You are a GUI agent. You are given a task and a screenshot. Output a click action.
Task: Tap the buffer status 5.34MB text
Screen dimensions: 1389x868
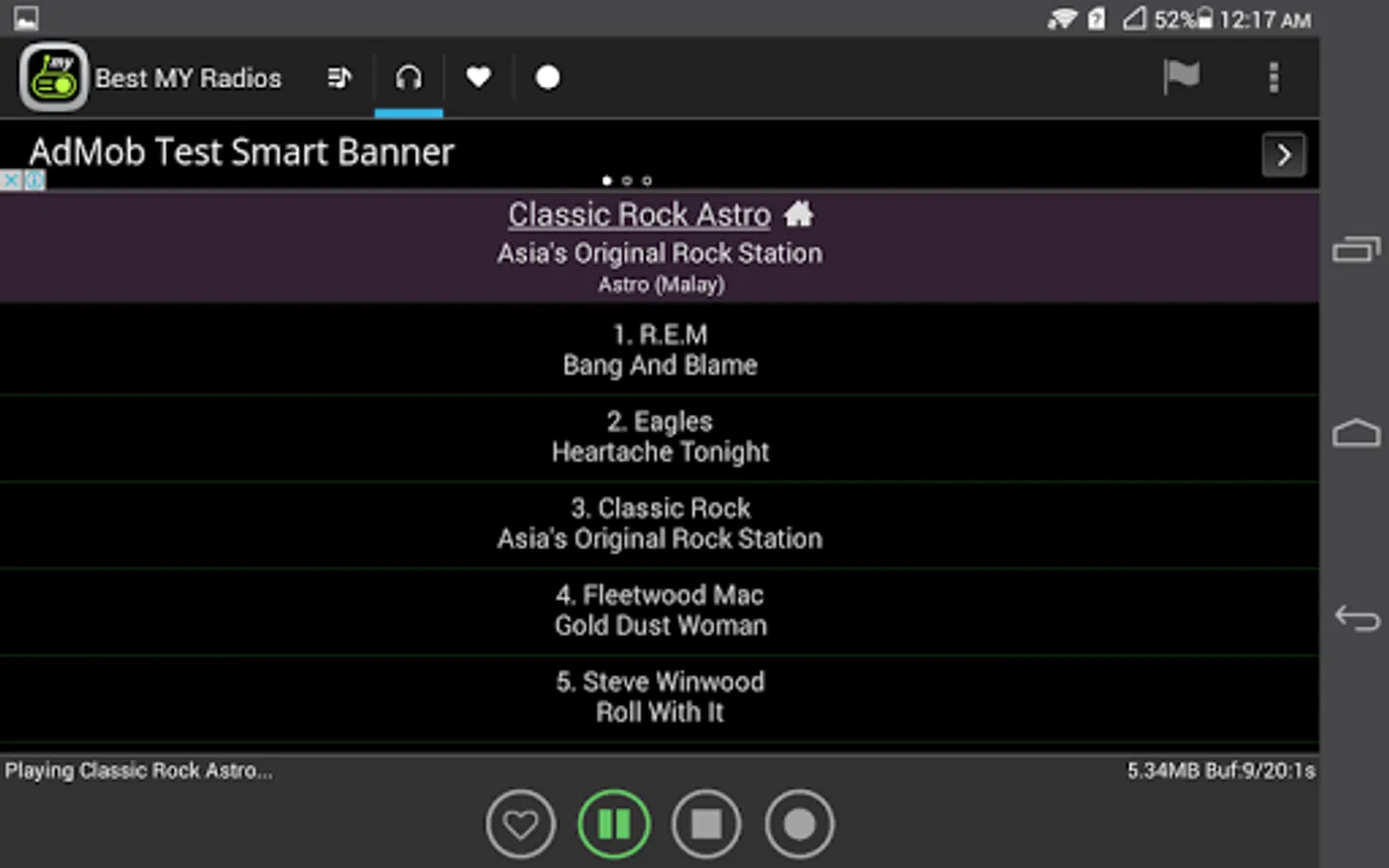point(1221,771)
